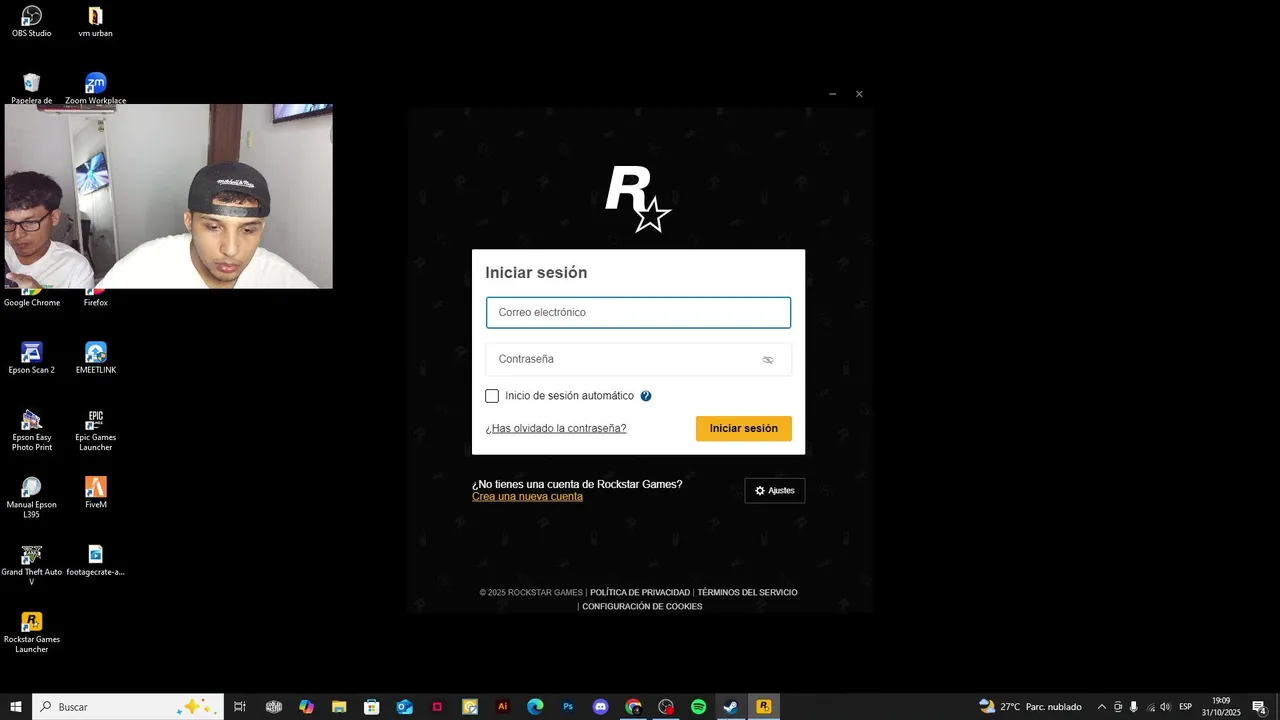Screen dimensions: 1280x720
Task: Click the Google Chrome desktop label
Action: coord(32,303)
